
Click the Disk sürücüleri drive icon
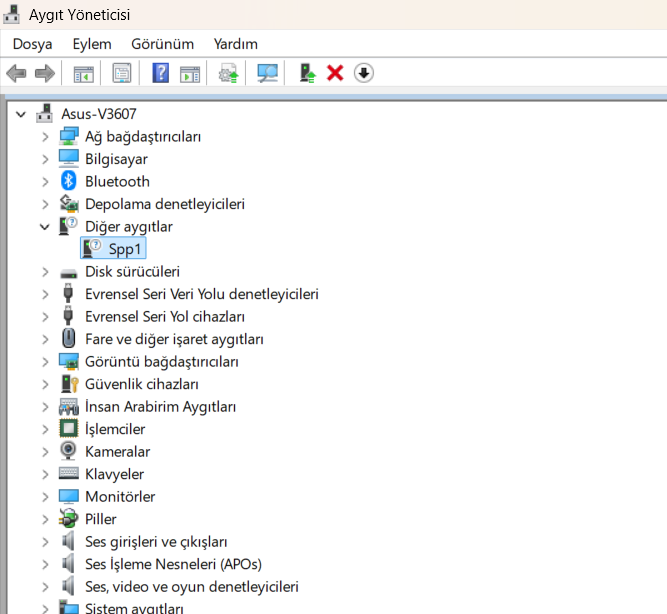pos(68,273)
